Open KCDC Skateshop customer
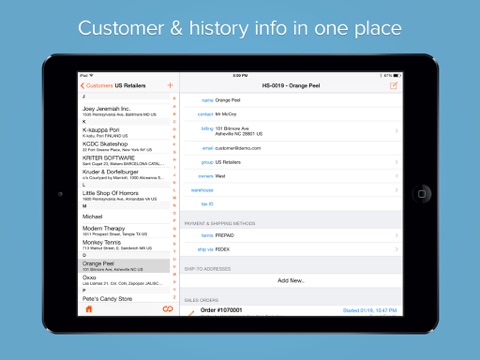The image size is (480, 360). coord(124,146)
